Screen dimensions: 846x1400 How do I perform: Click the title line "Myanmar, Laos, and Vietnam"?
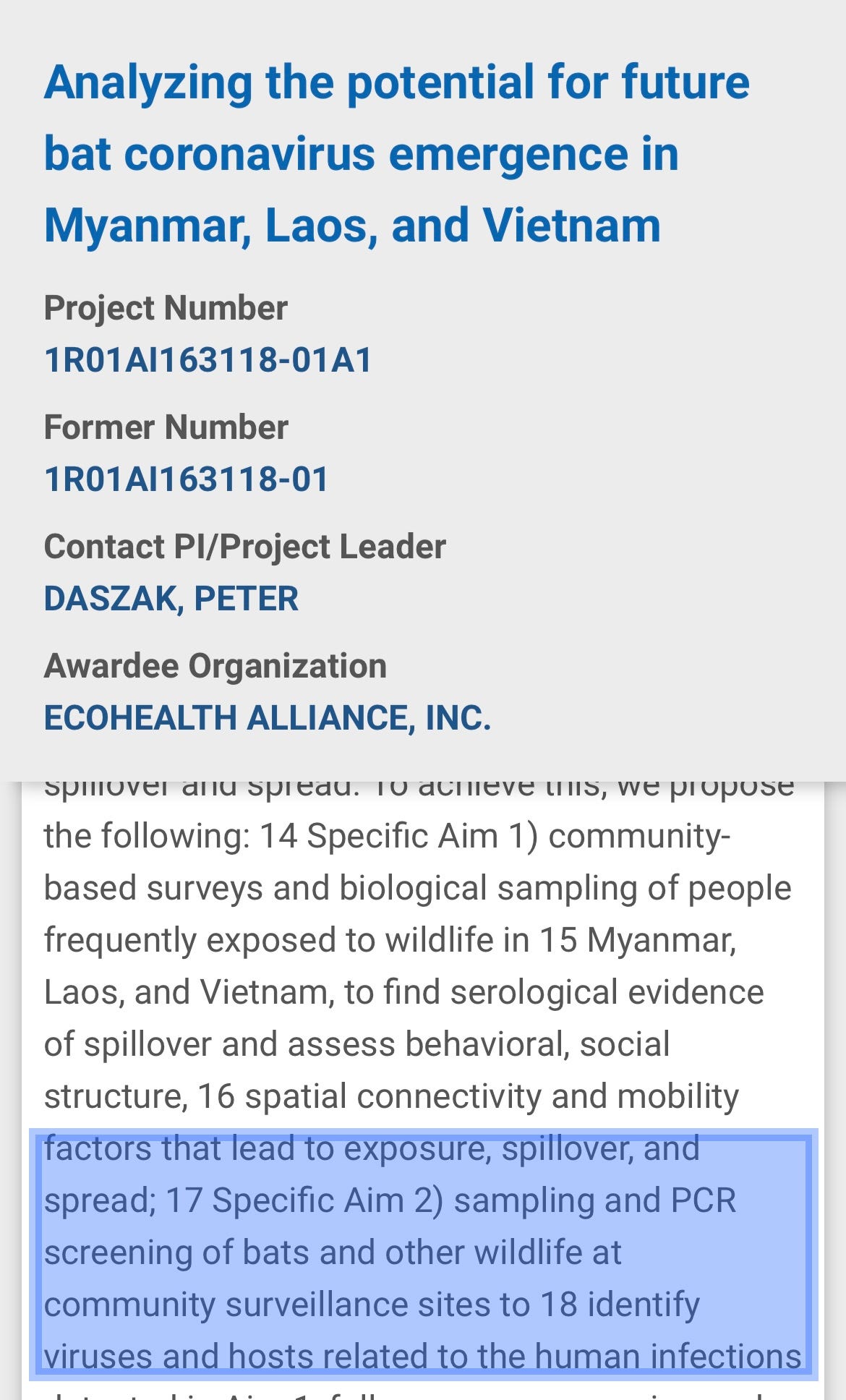point(352,225)
